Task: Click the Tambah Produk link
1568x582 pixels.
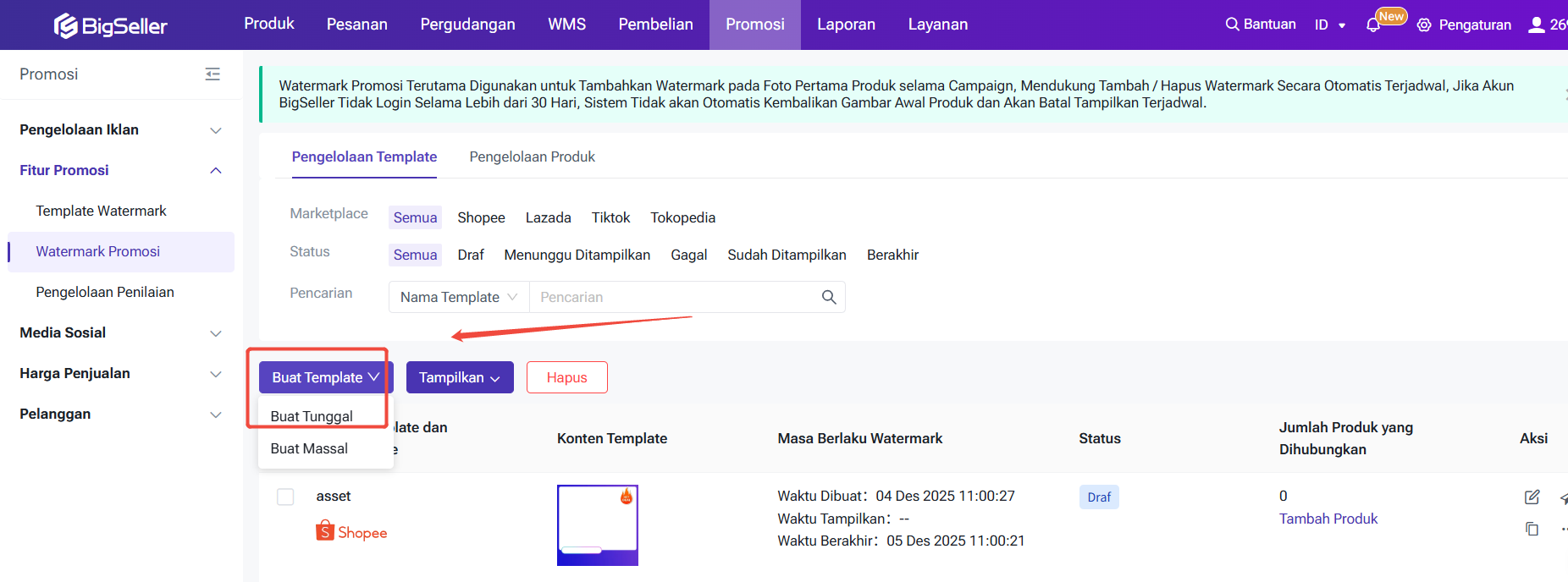Action: click(x=1328, y=519)
